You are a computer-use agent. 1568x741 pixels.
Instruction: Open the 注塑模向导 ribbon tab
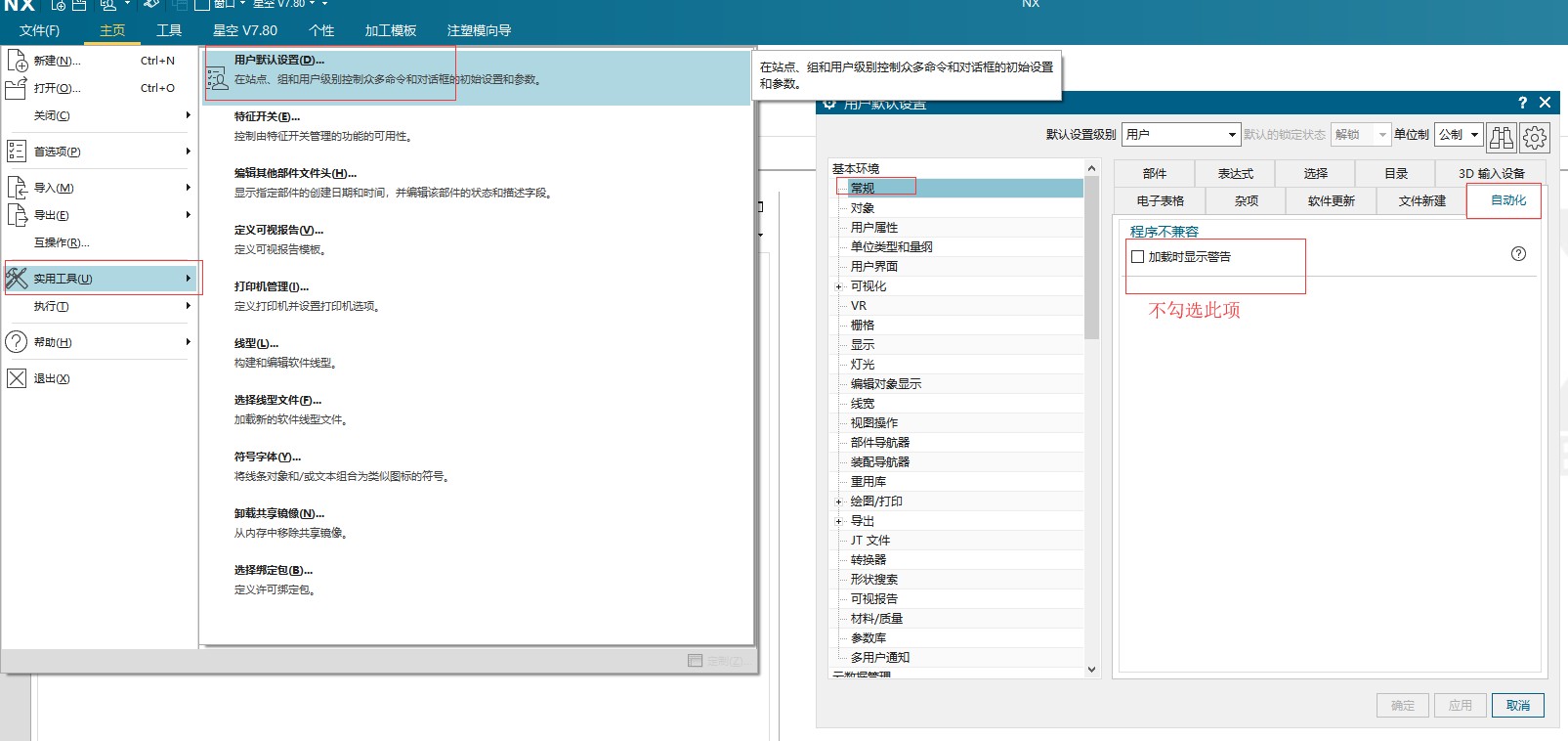pos(479,30)
